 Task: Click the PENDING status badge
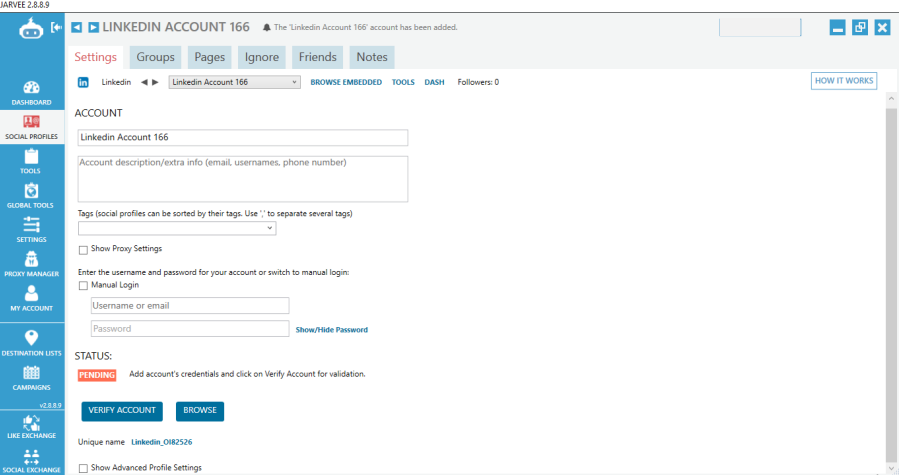click(97, 375)
